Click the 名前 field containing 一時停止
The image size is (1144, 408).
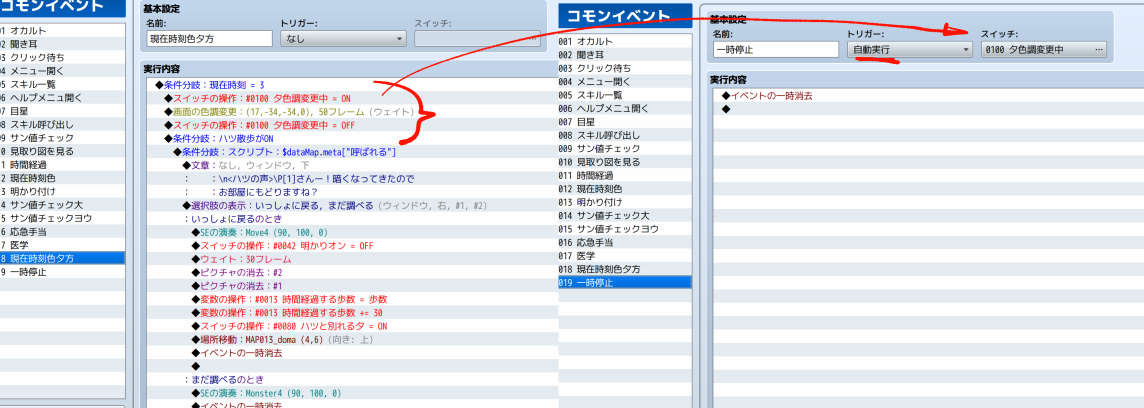776,50
